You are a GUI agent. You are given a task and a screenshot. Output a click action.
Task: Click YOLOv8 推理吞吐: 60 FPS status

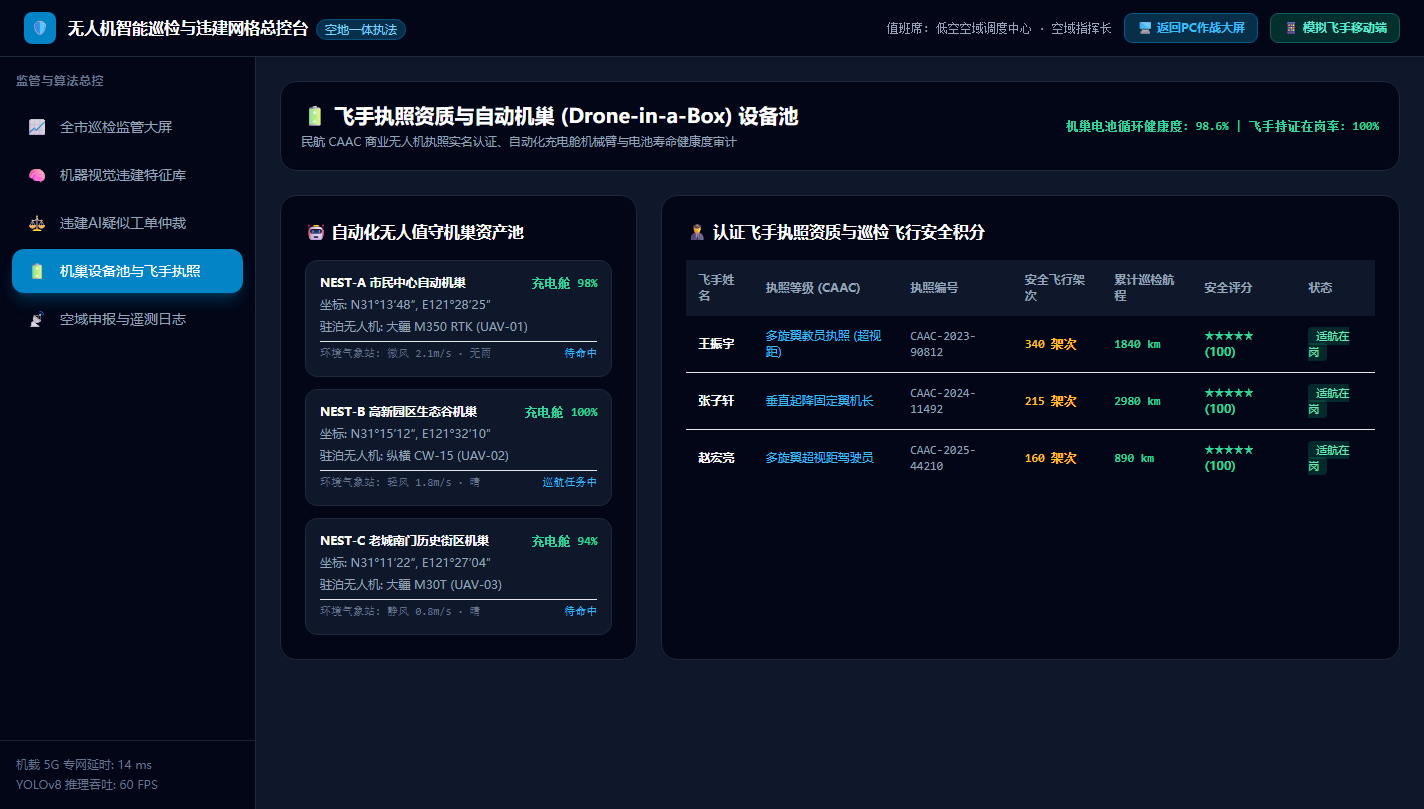coord(87,785)
